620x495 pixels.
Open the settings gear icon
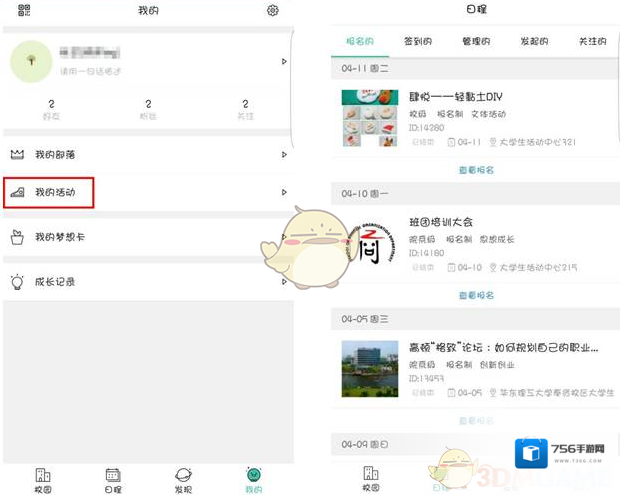[x=272, y=10]
